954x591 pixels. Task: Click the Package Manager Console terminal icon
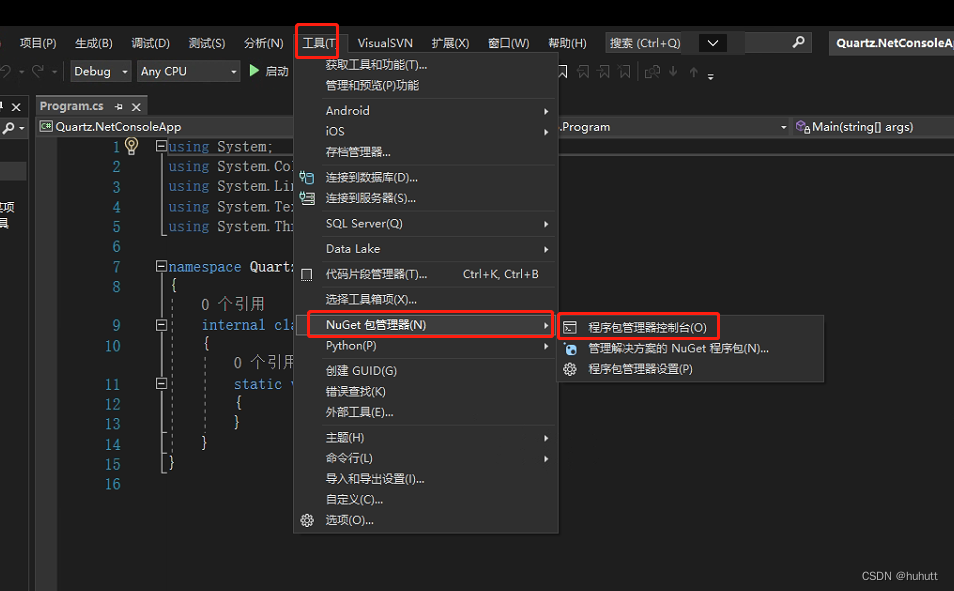pyautogui.click(x=569, y=327)
